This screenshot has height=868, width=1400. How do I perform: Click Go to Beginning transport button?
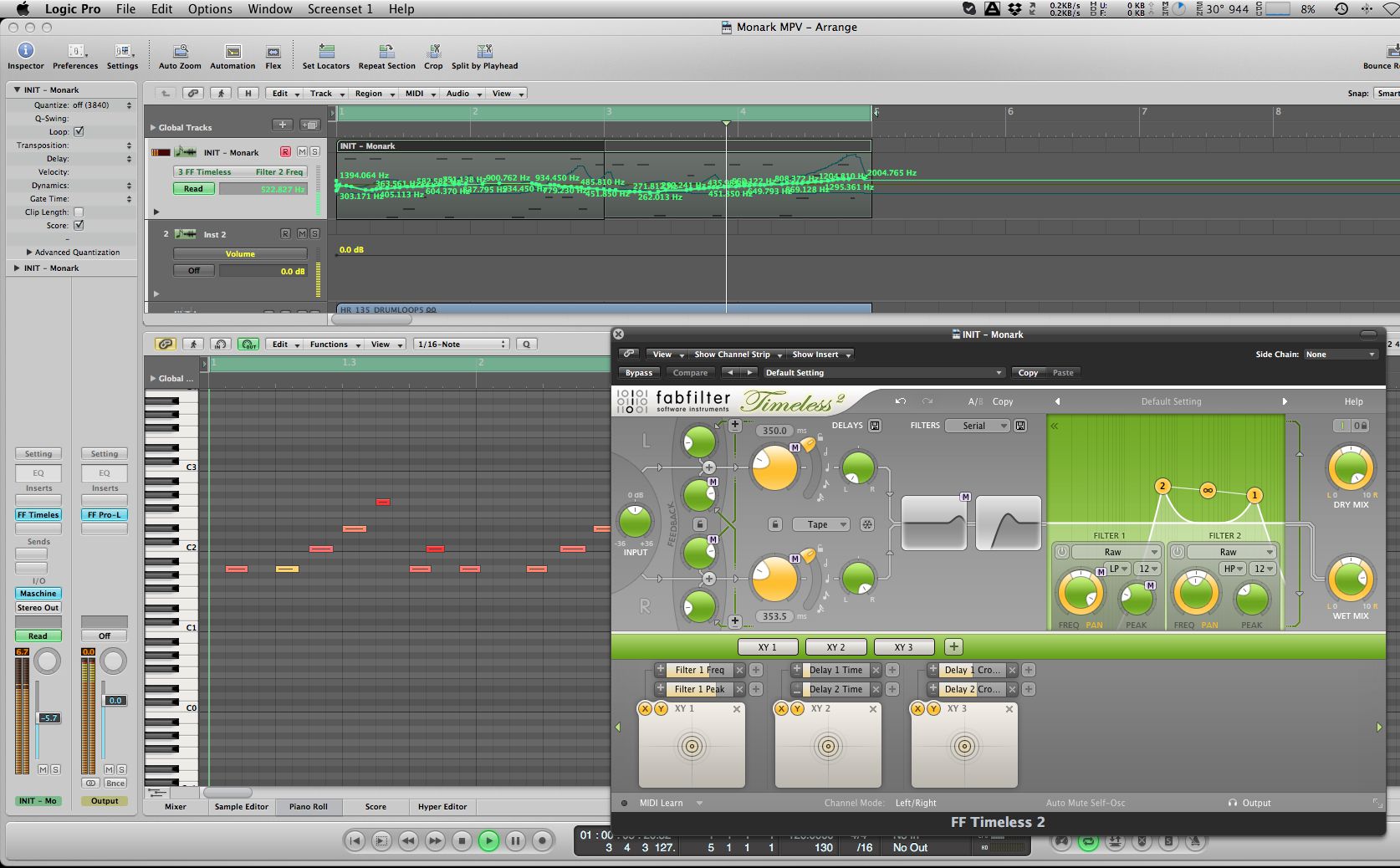(355, 840)
